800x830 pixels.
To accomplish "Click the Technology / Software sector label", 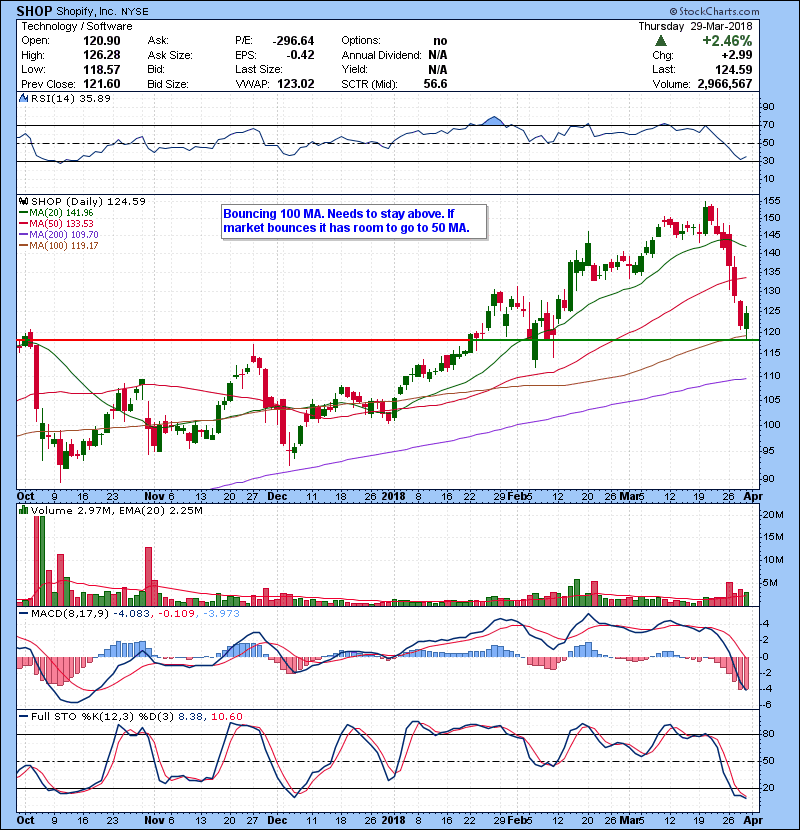I will pyautogui.click(x=77, y=26).
